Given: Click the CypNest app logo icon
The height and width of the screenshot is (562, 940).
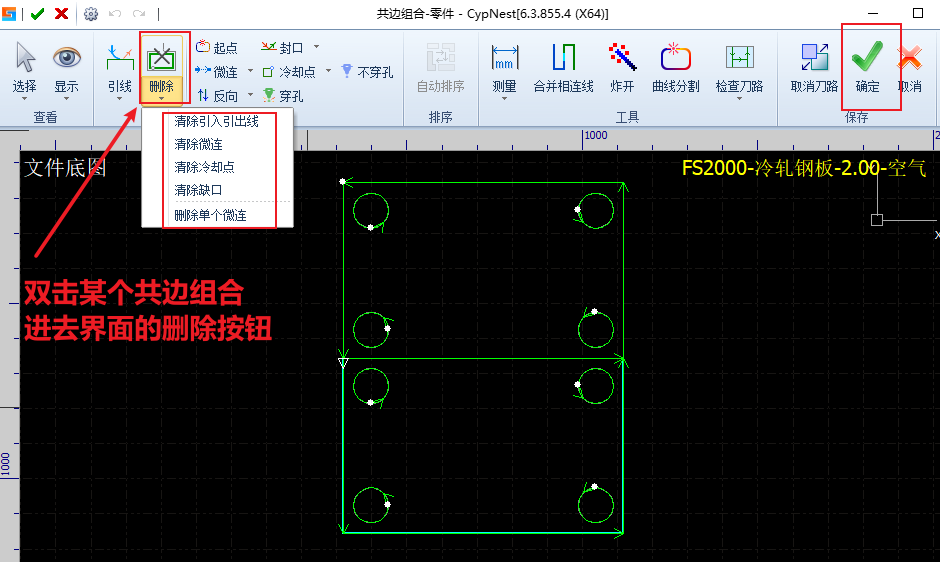Looking at the screenshot, I should (9, 13).
